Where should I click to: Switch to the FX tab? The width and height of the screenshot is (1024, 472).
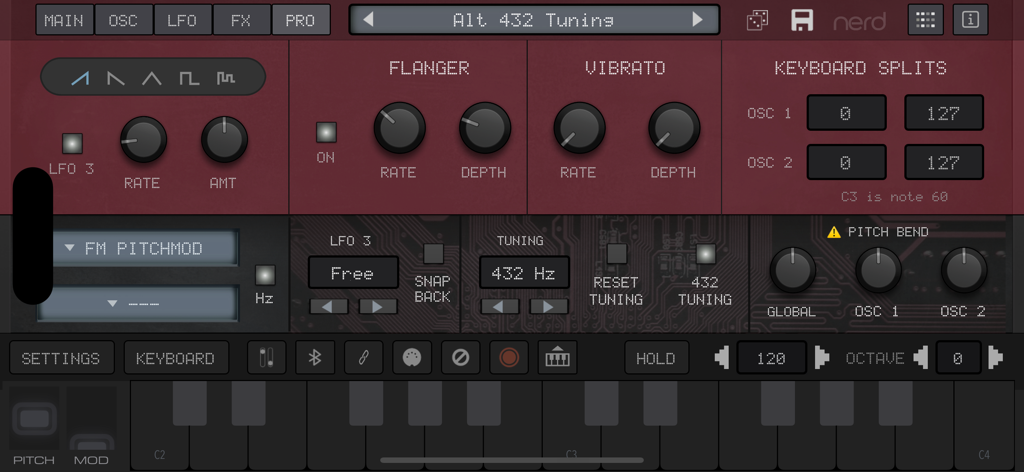click(x=241, y=20)
